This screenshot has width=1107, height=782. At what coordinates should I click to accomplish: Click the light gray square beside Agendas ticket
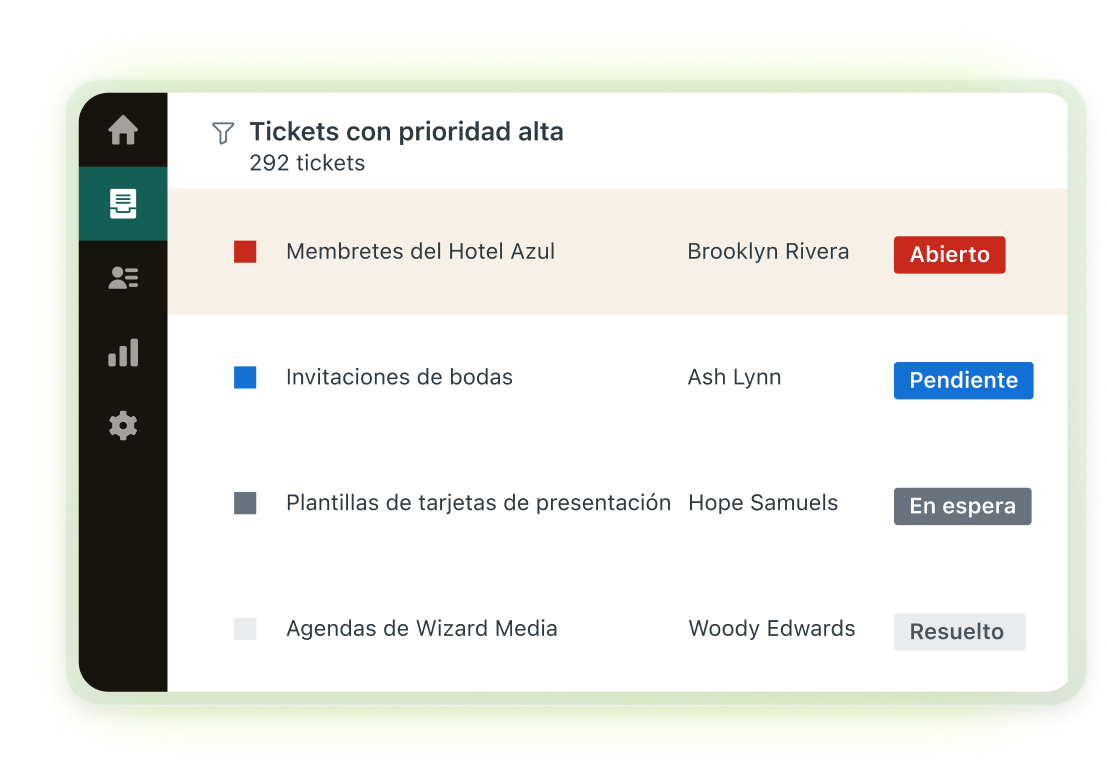point(245,629)
